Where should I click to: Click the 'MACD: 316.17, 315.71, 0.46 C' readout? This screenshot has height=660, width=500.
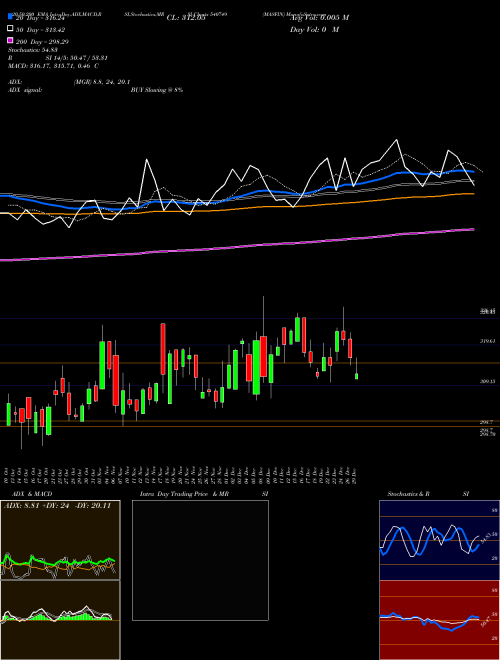tap(53, 66)
